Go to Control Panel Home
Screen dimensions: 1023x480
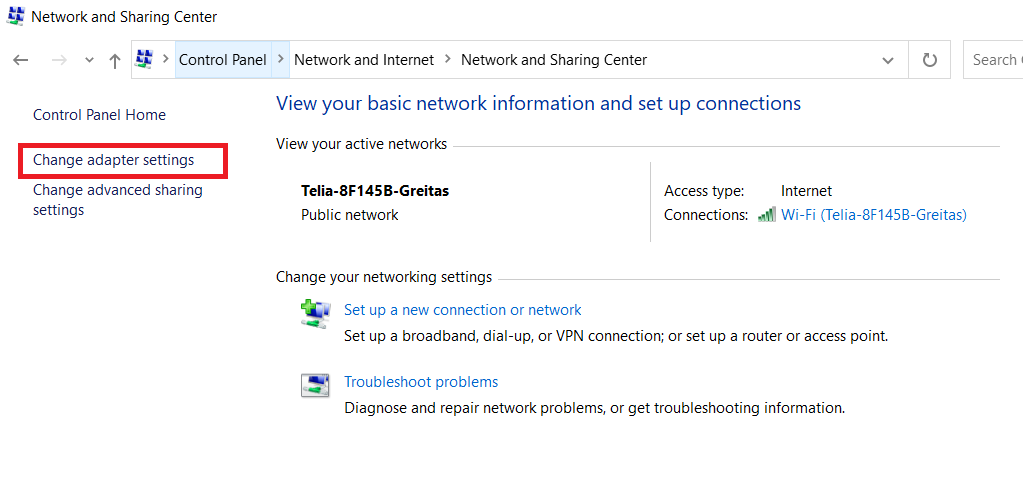point(99,115)
